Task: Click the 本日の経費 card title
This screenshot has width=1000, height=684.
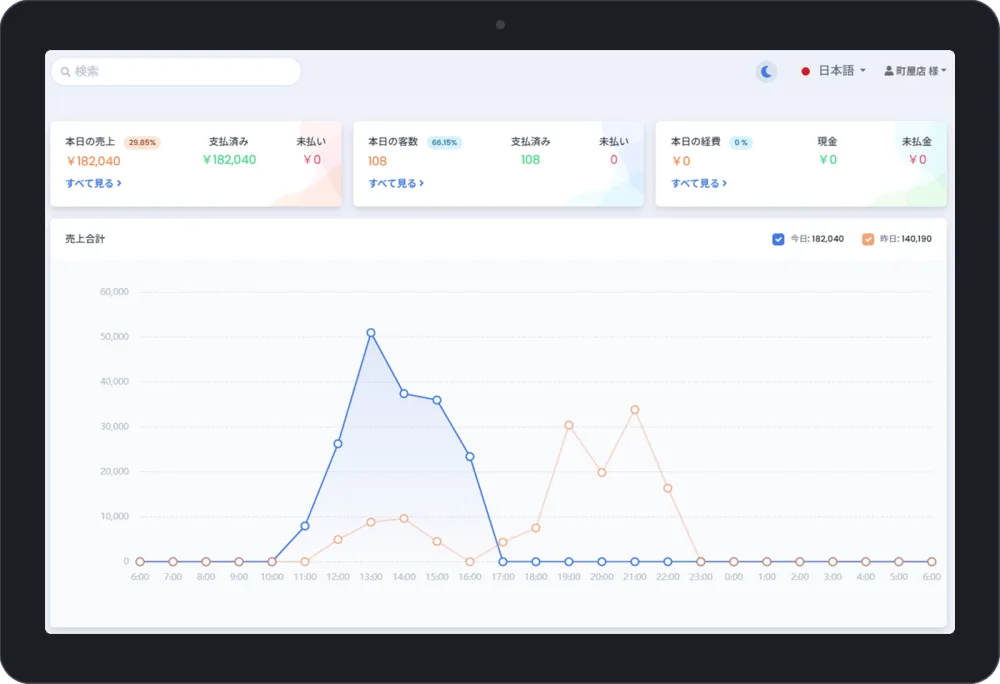Action: pos(696,142)
